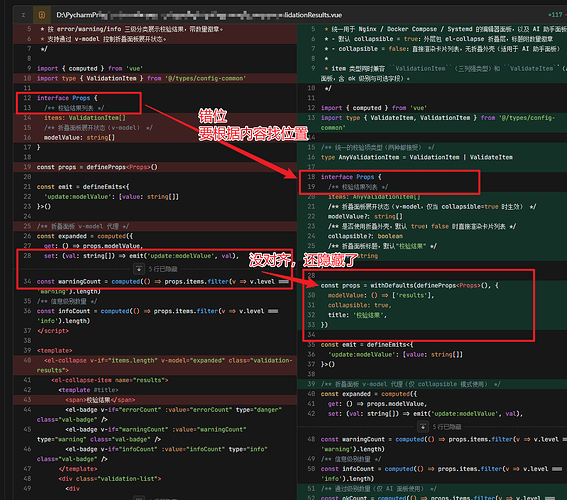Click left line 43 '<span>校验结果</span>'
567x500 pixels.
[x=100, y=400]
